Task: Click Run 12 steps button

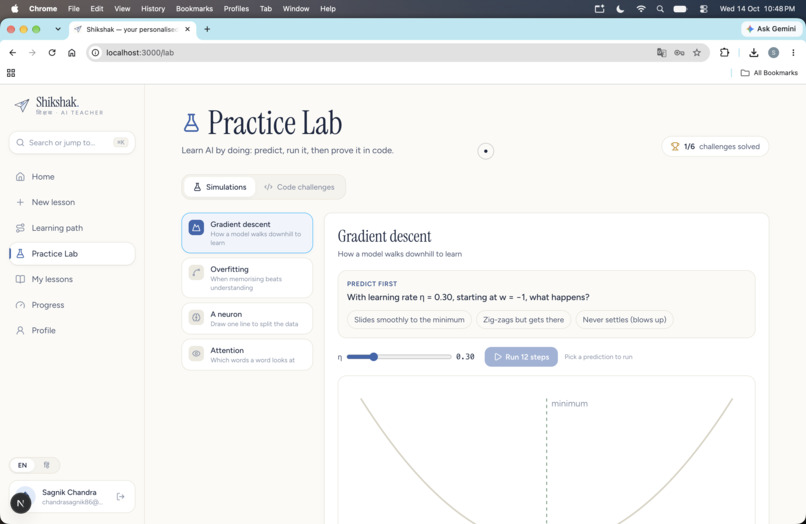Action: 521,357
